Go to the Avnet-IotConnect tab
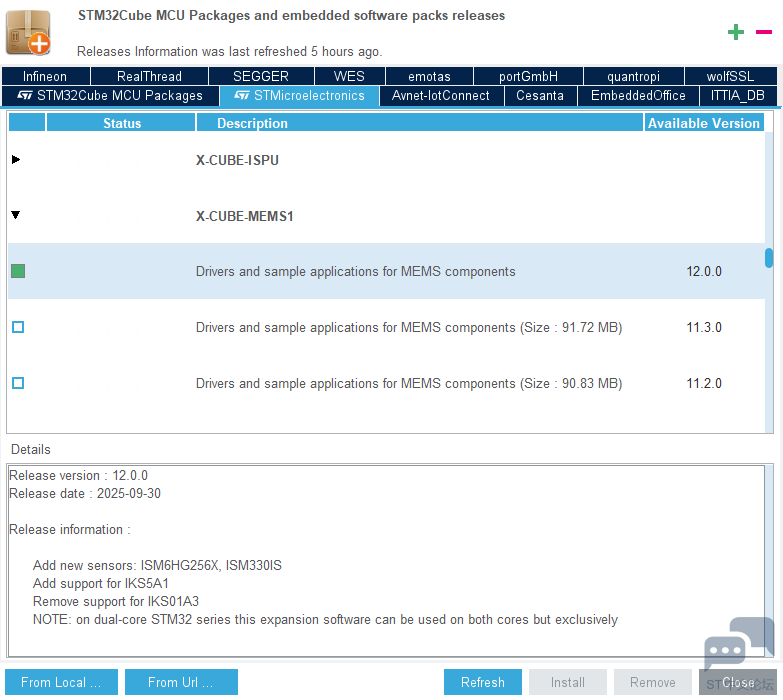The height and width of the screenshot is (700, 783). click(441, 96)
